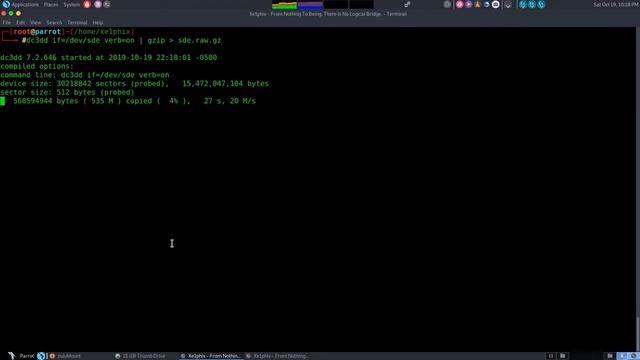Click the bottom-left Parrot menu button
This screenshot has width=640, height=360.
(x=22, y=356)
